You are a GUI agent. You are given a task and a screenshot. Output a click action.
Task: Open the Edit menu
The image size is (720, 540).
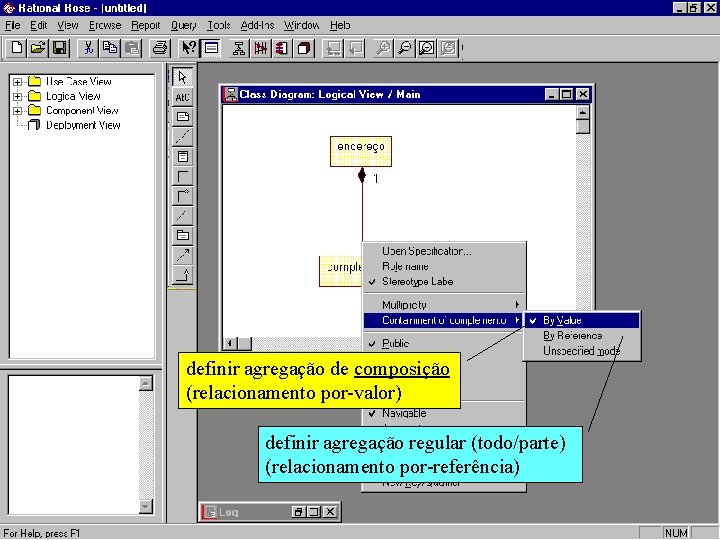pos(39,25)
